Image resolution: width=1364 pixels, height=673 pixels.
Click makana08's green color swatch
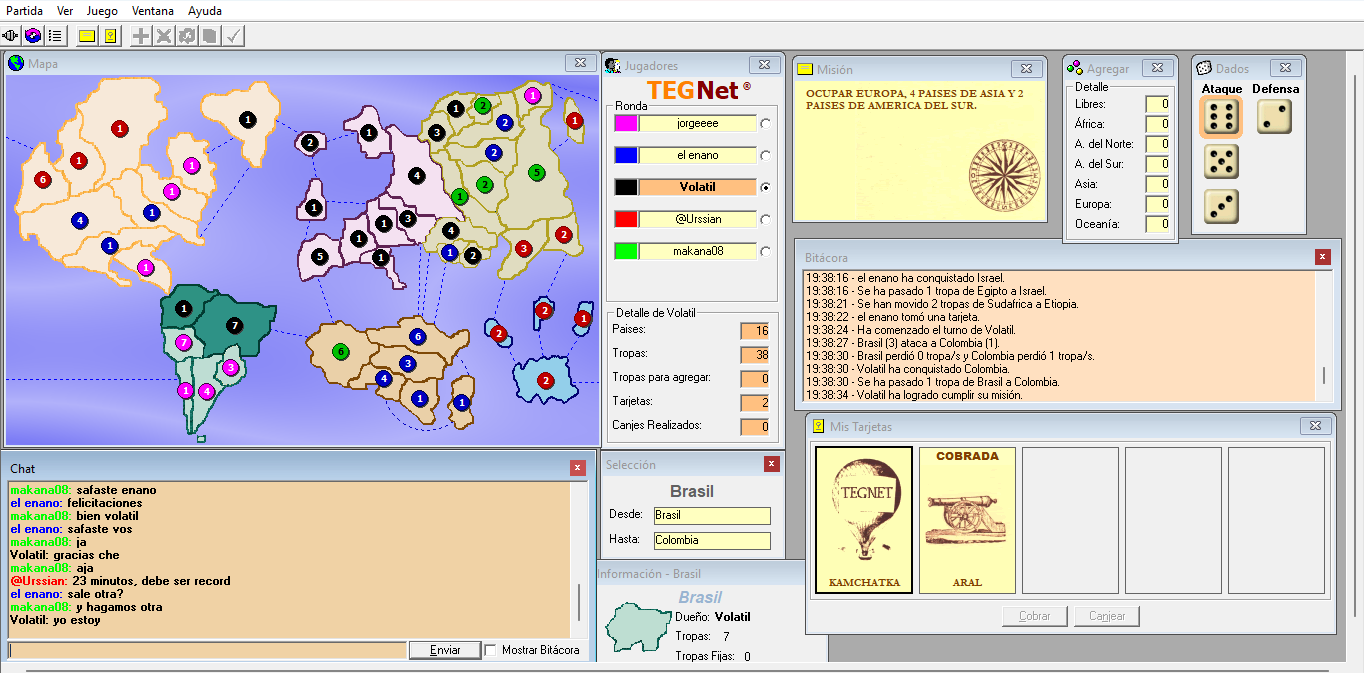626,251
